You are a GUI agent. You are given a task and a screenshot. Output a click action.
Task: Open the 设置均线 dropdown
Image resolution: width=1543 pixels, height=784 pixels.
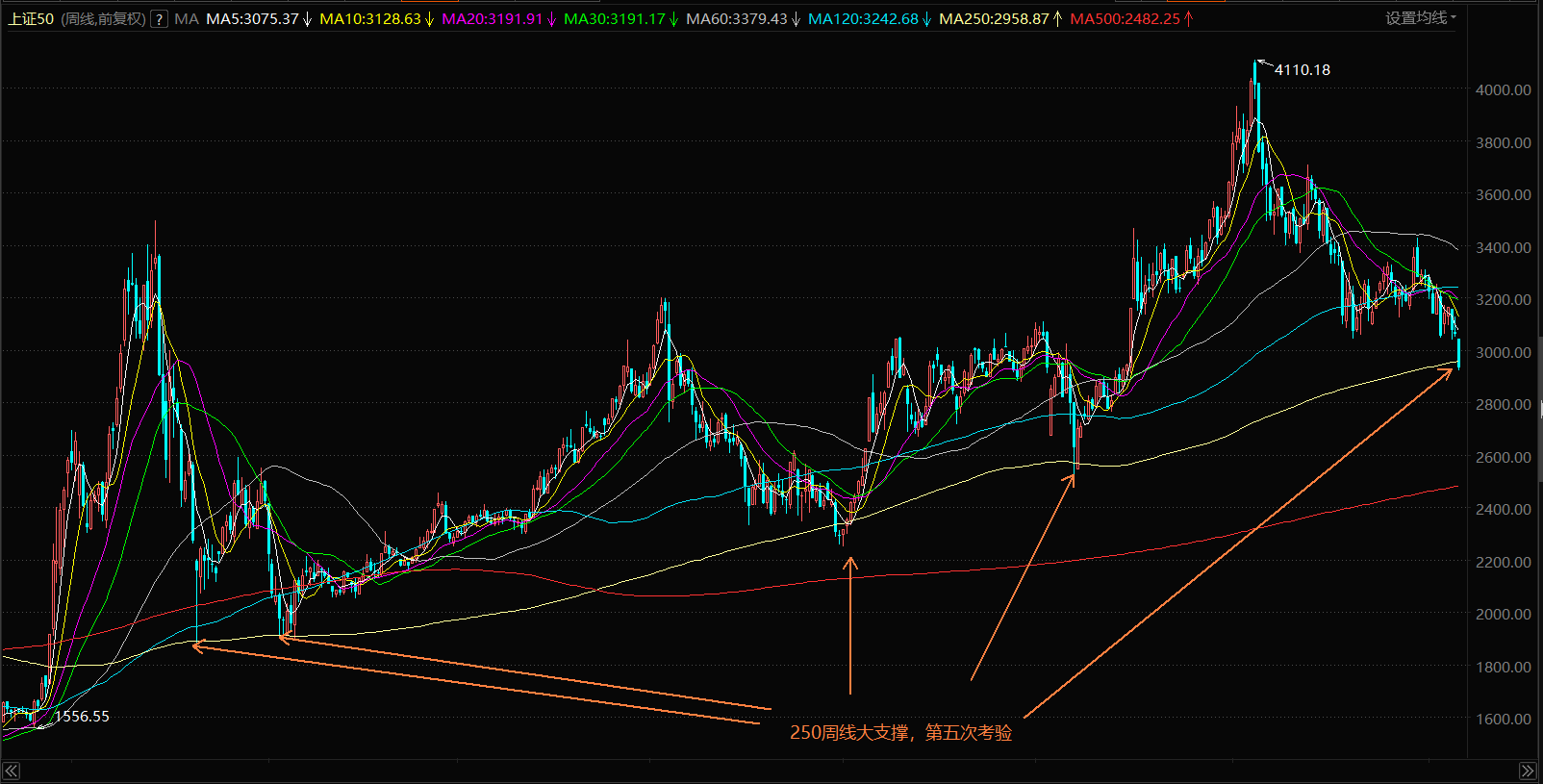tap(1421, 18)
